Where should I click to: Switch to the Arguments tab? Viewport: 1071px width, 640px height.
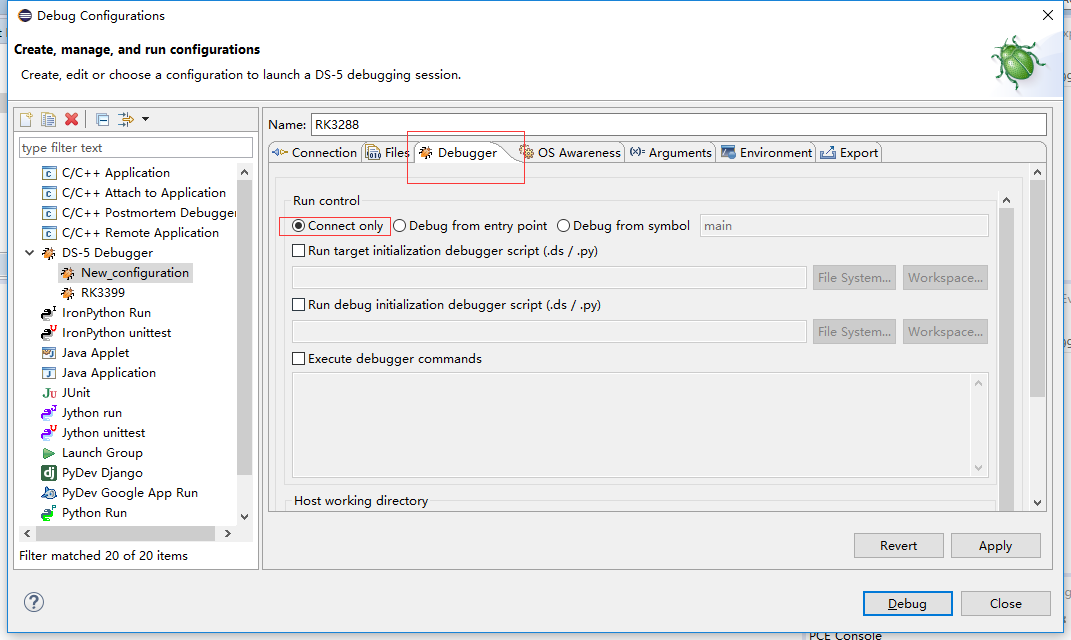(671, 152)
